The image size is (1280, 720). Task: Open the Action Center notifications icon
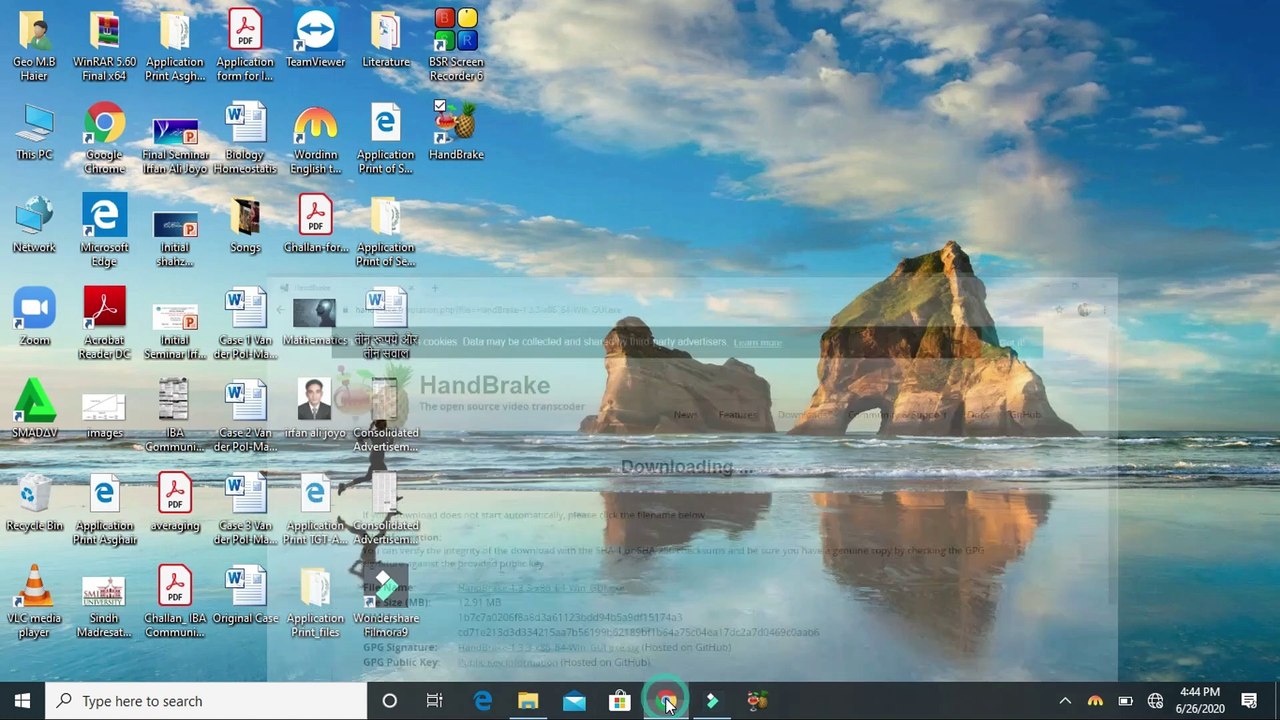(x=1249, y=701)
